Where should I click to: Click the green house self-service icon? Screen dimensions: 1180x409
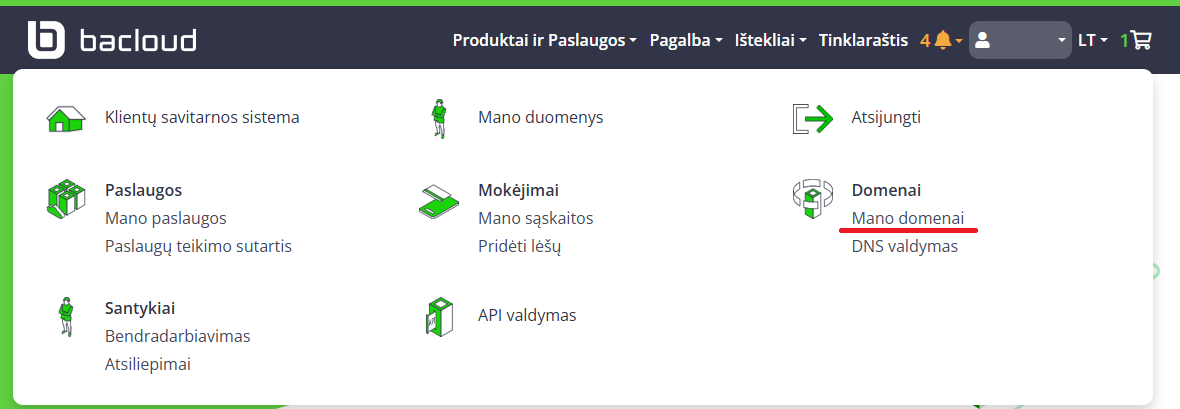coord(66,118)
